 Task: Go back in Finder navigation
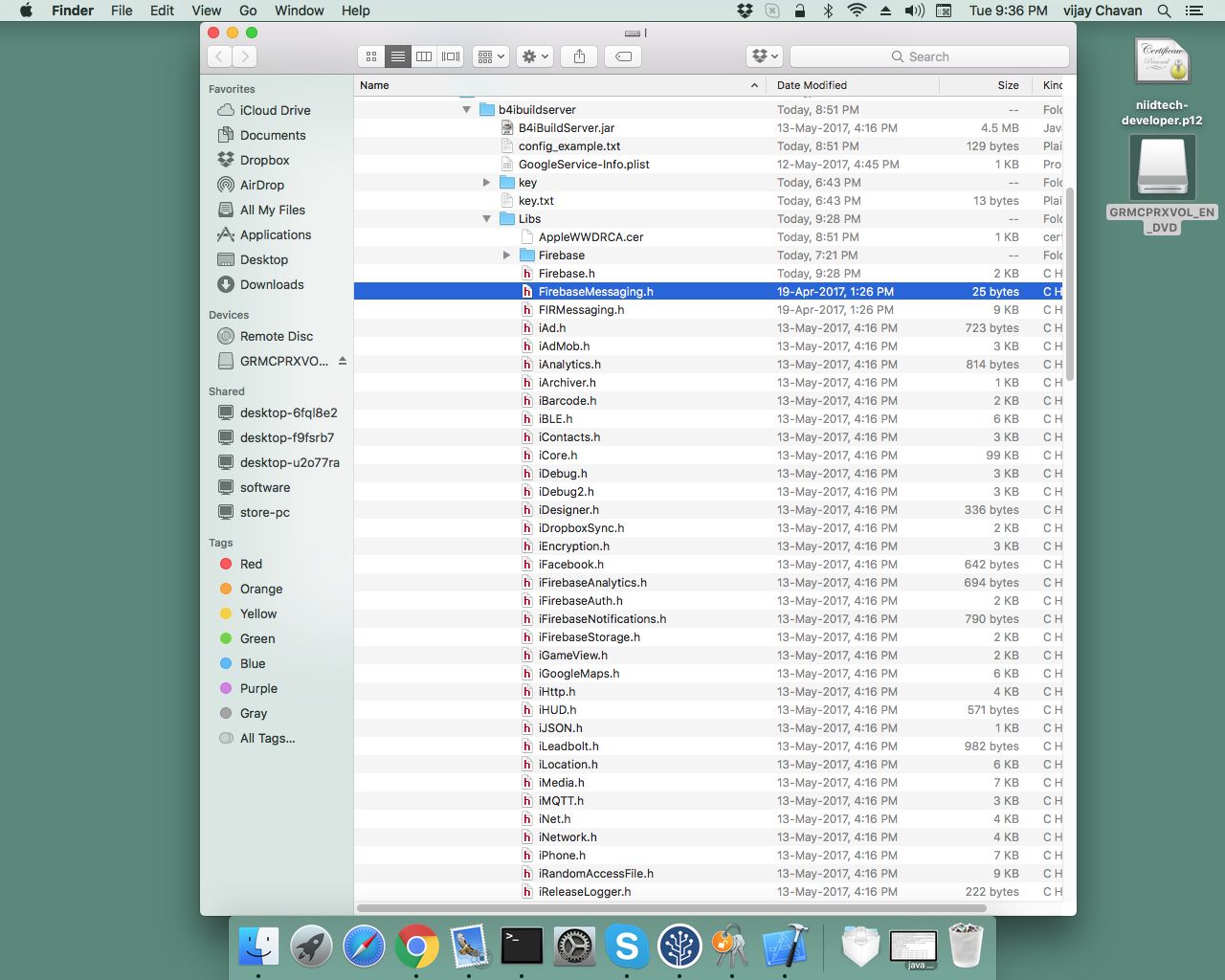click(219, 56)
